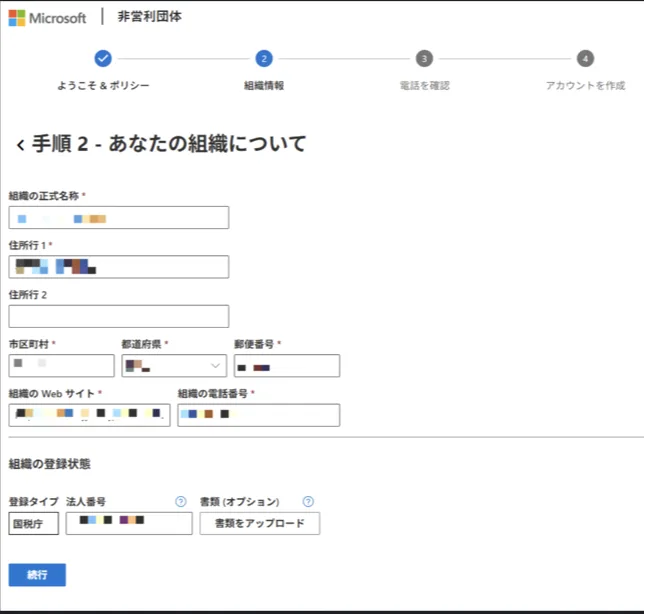Open help icon next to 法人番号

click(181, 501)
